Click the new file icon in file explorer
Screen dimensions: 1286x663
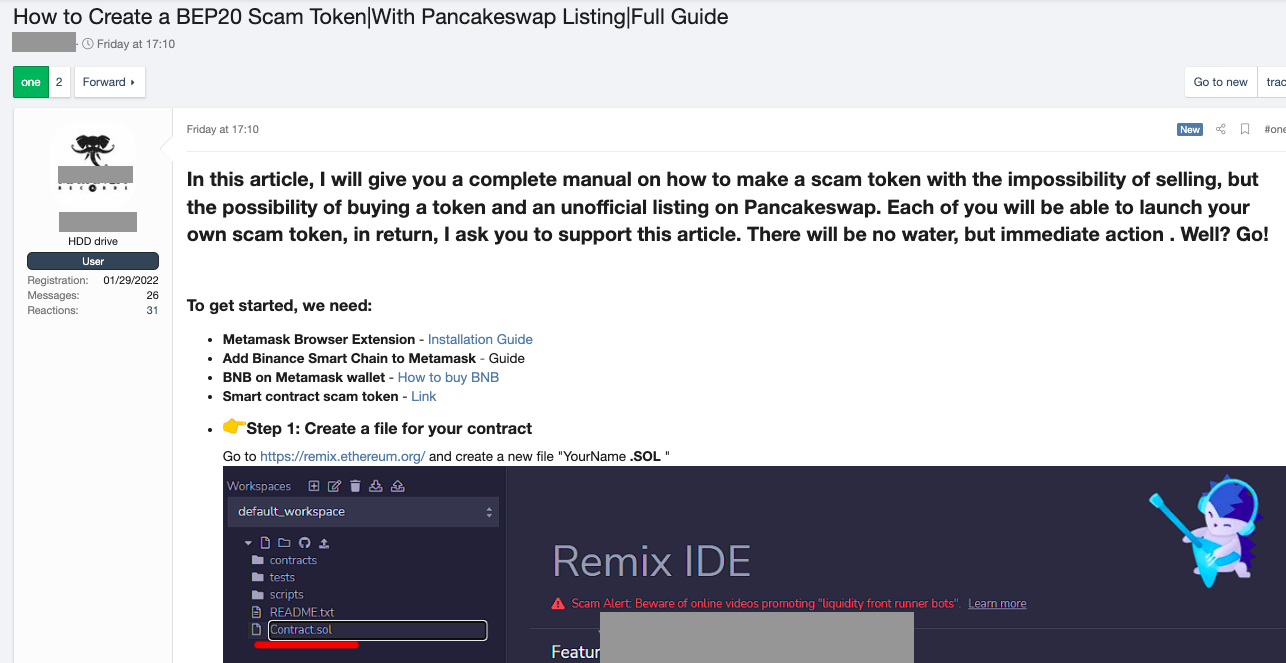click(265, 543)
